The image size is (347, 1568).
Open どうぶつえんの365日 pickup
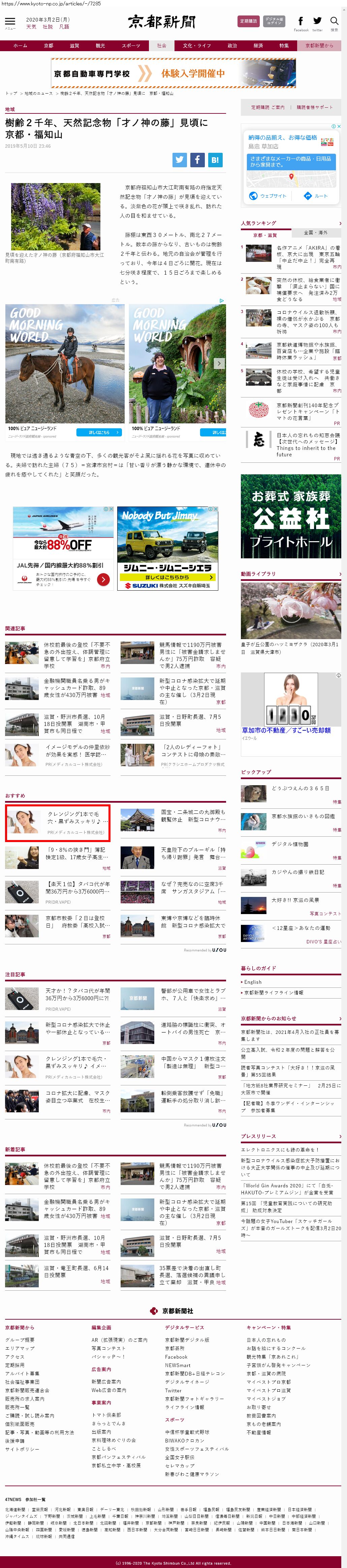tap(300, 788)
